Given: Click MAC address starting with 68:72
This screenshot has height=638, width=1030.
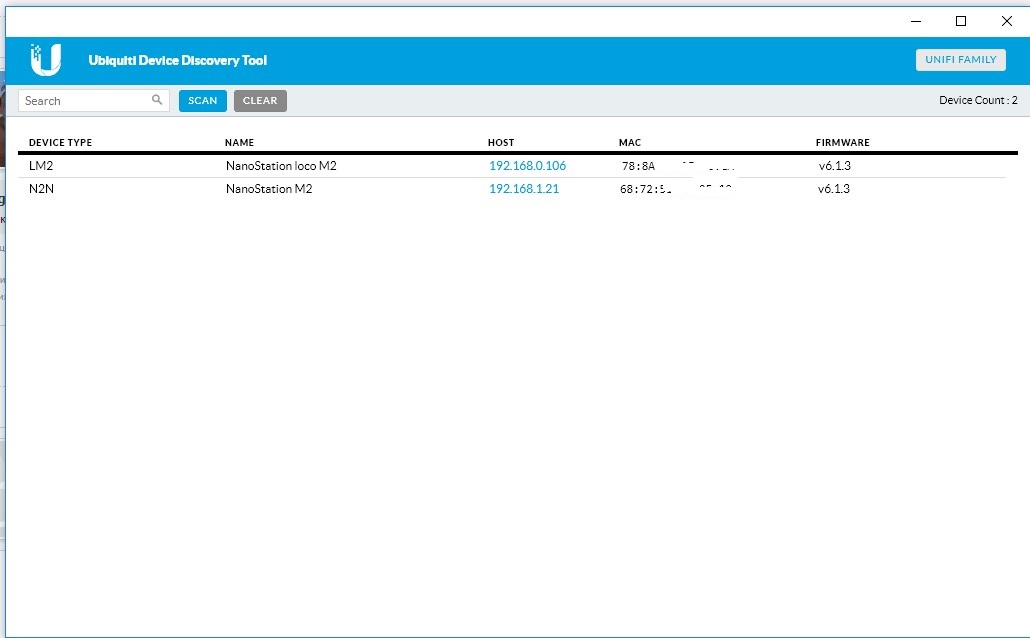Looking at the screenshot, I should 676,189.
